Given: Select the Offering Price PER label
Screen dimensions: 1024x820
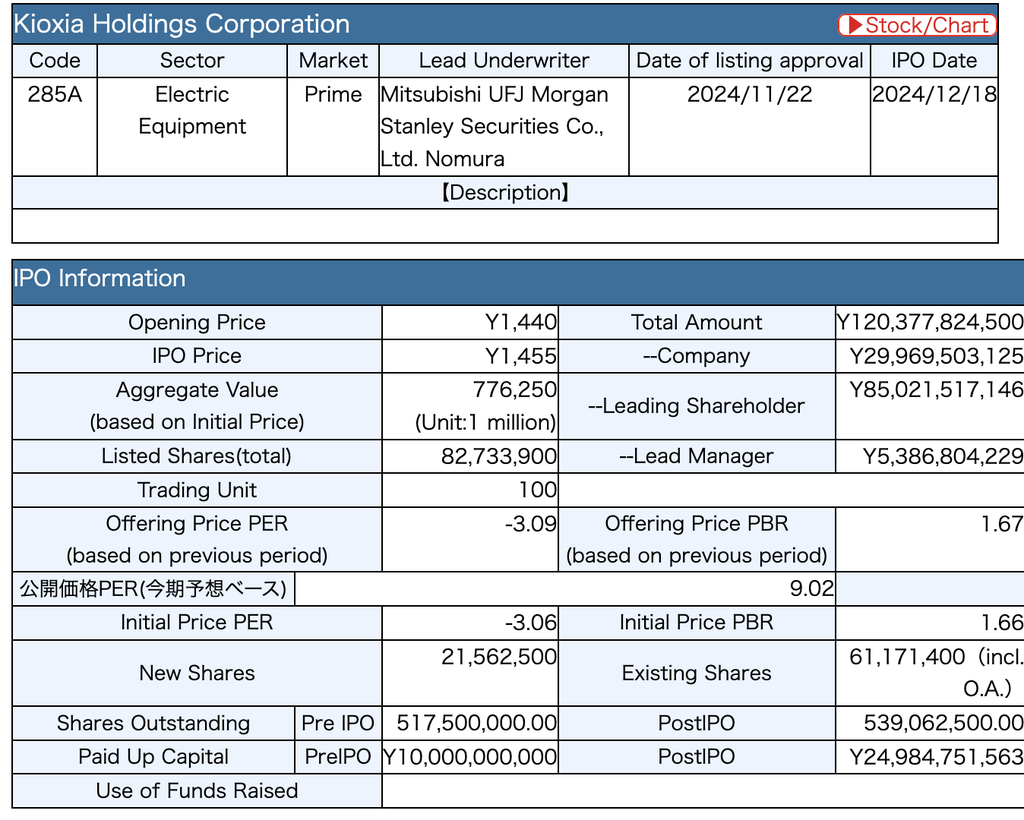Looking at the screenshot, I should coord(197,539).
